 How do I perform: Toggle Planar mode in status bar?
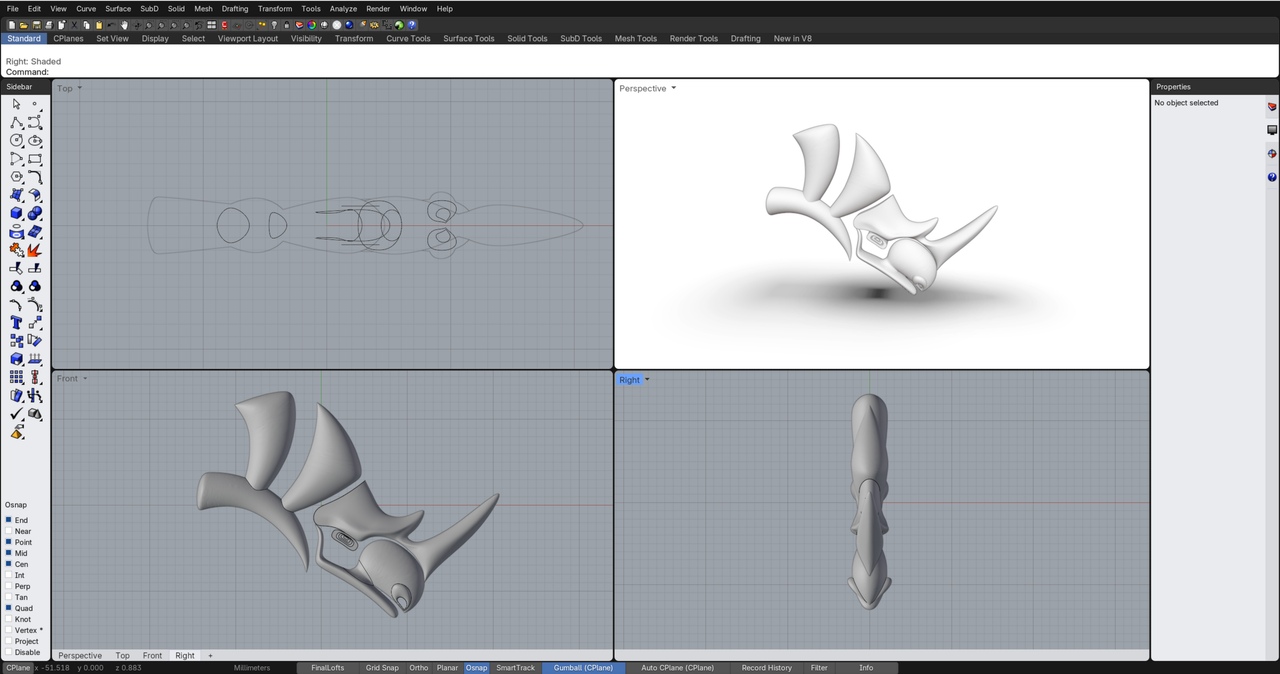[447, 668]
